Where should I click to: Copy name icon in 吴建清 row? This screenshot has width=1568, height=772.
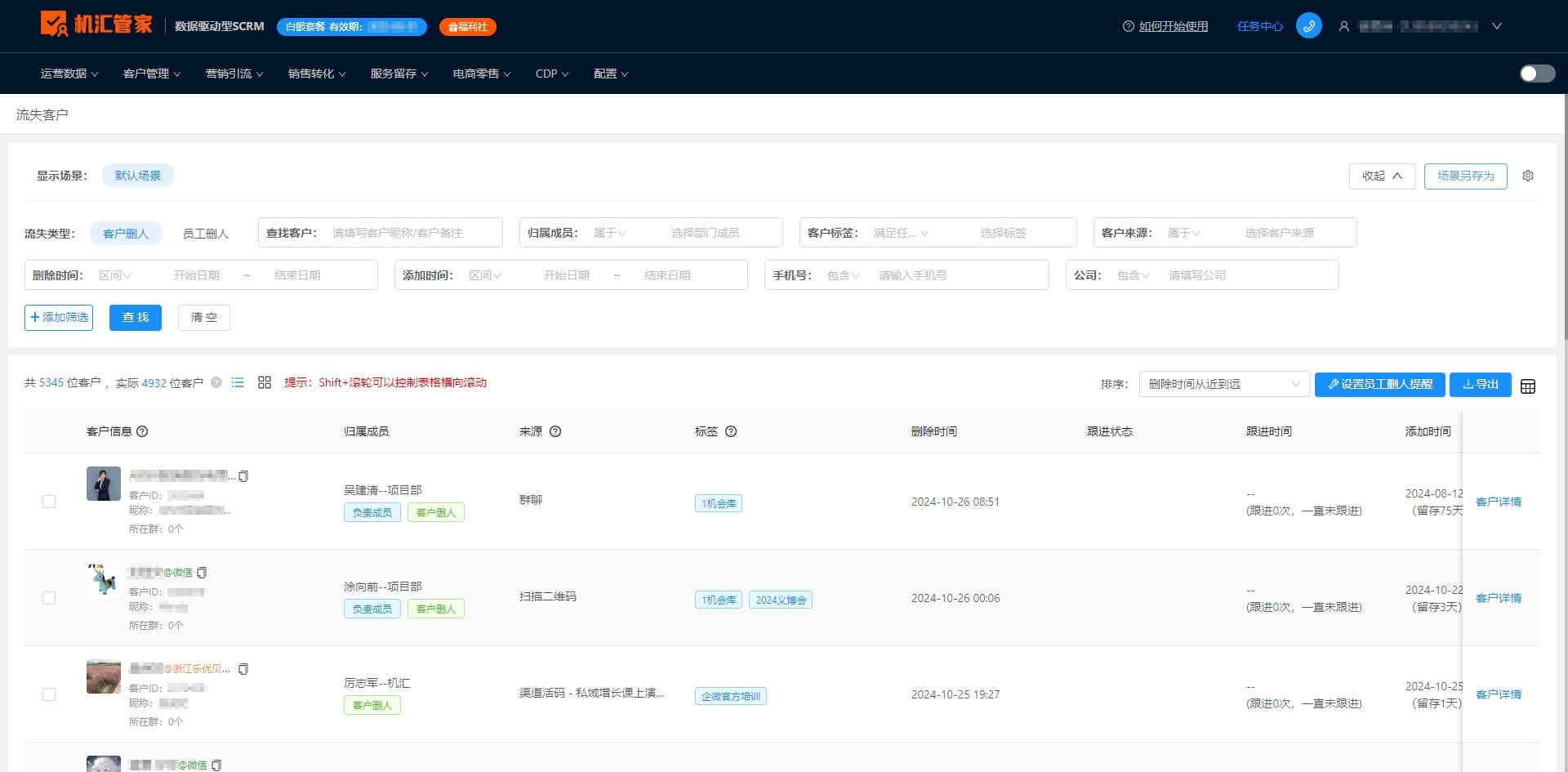[x=243, y=476]
